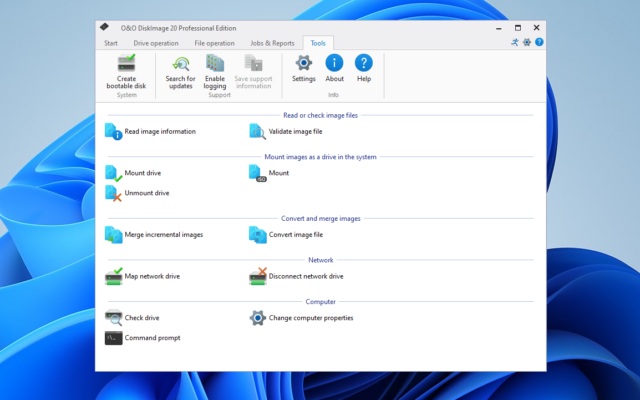
Task: Click the Validate image file icon
Action: point(258,131)
